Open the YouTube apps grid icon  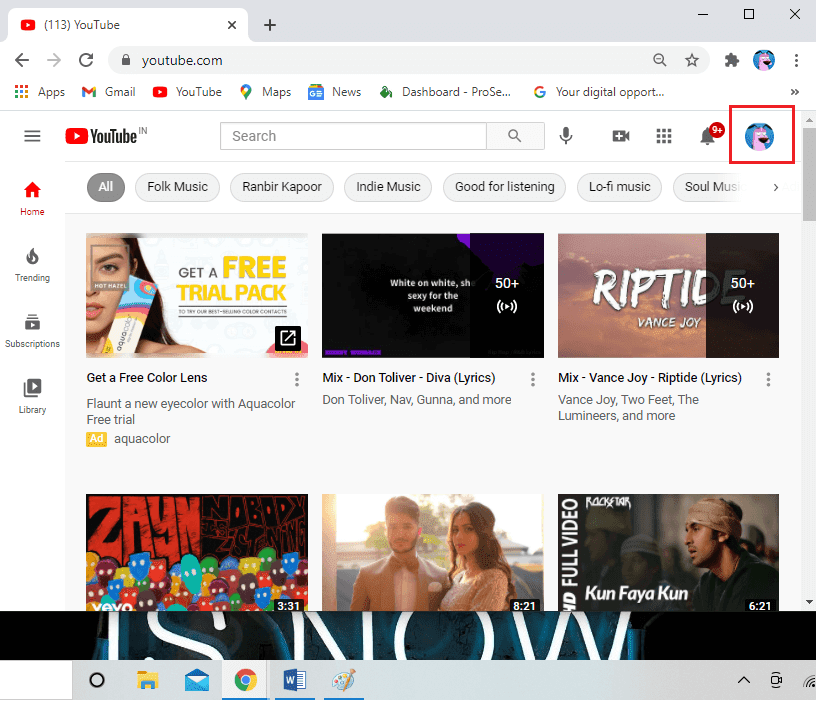664,136
